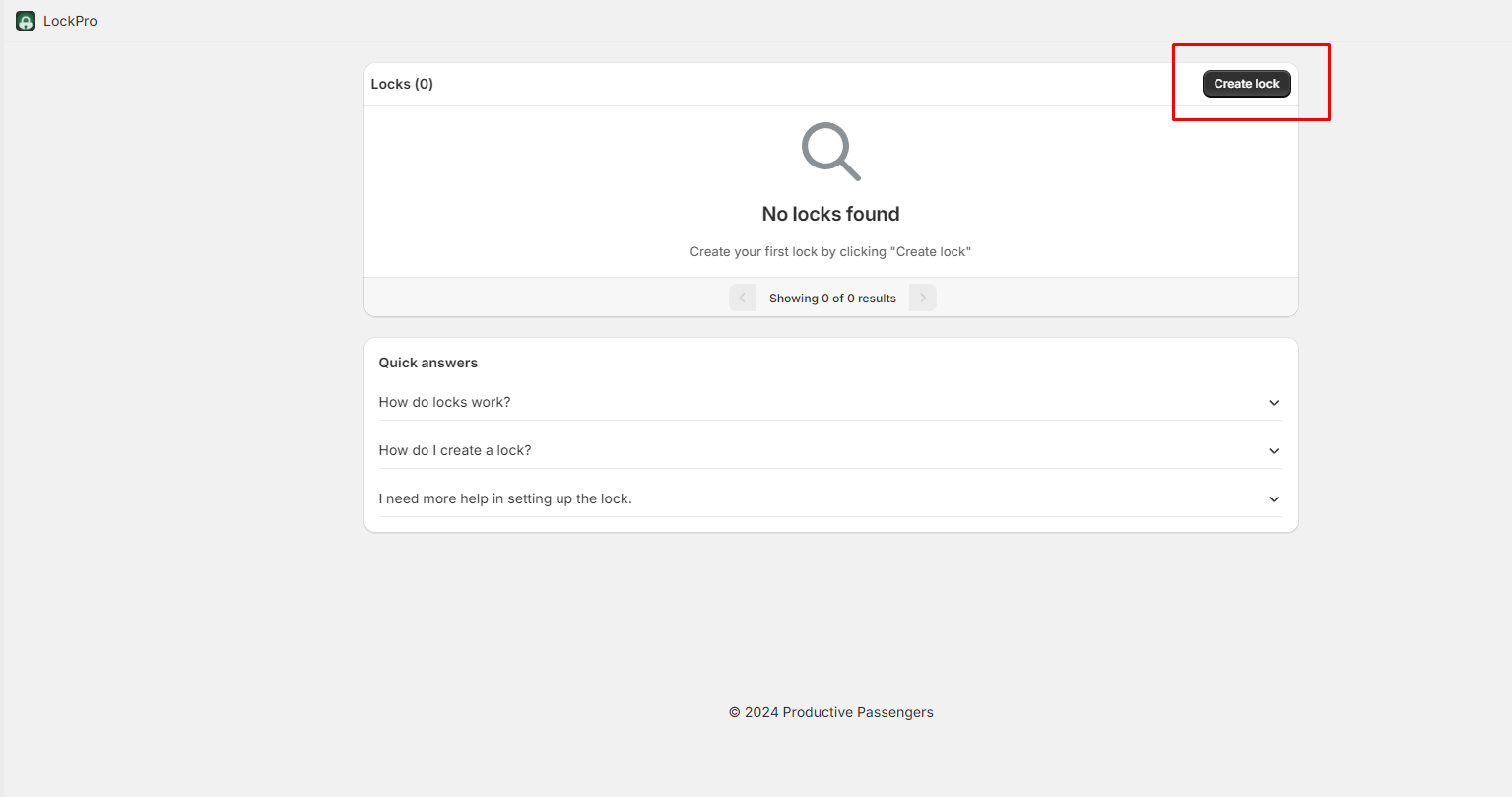Click chevron beside "I need more help" row

(1273, 499)
